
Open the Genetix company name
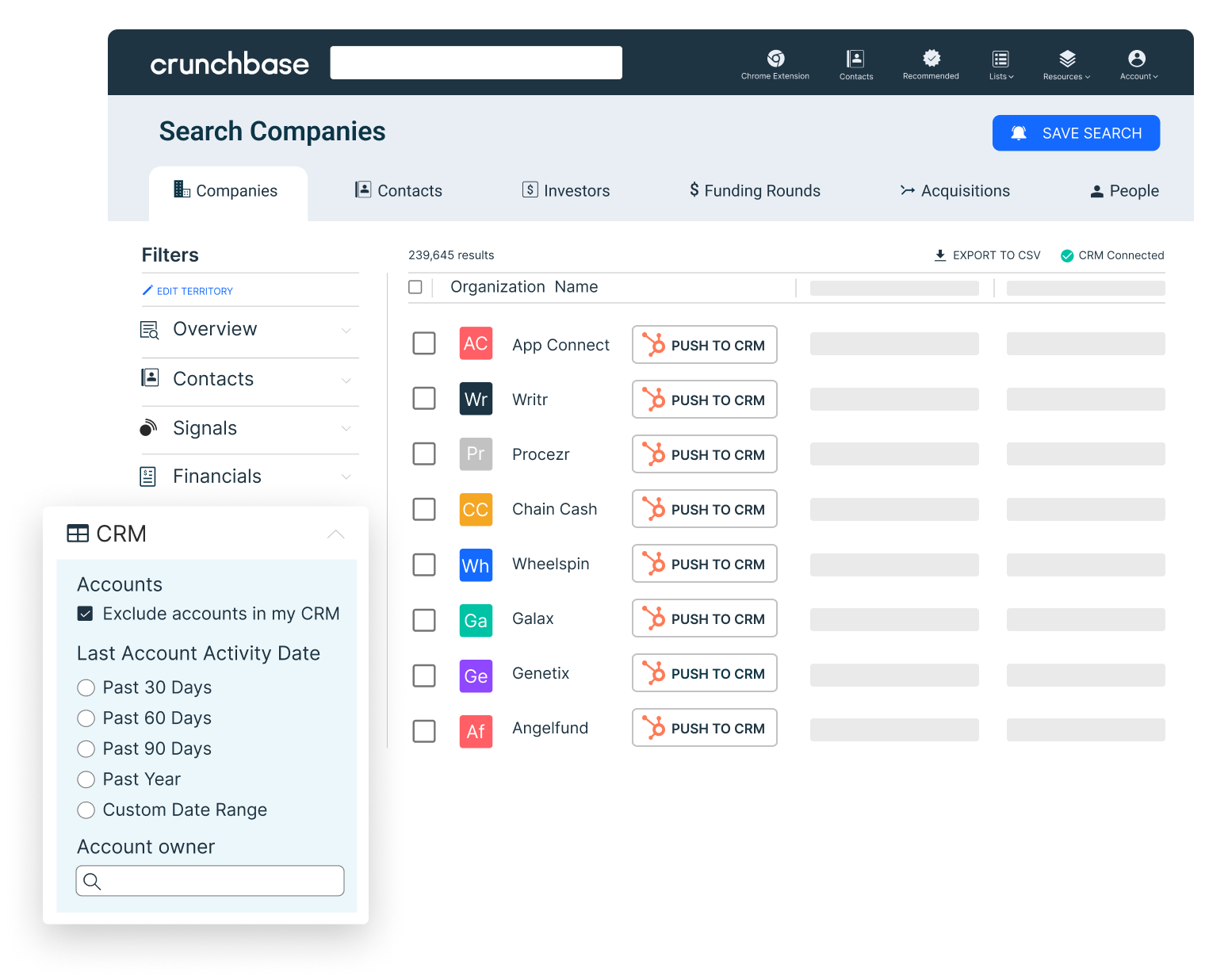coord(541,673)
